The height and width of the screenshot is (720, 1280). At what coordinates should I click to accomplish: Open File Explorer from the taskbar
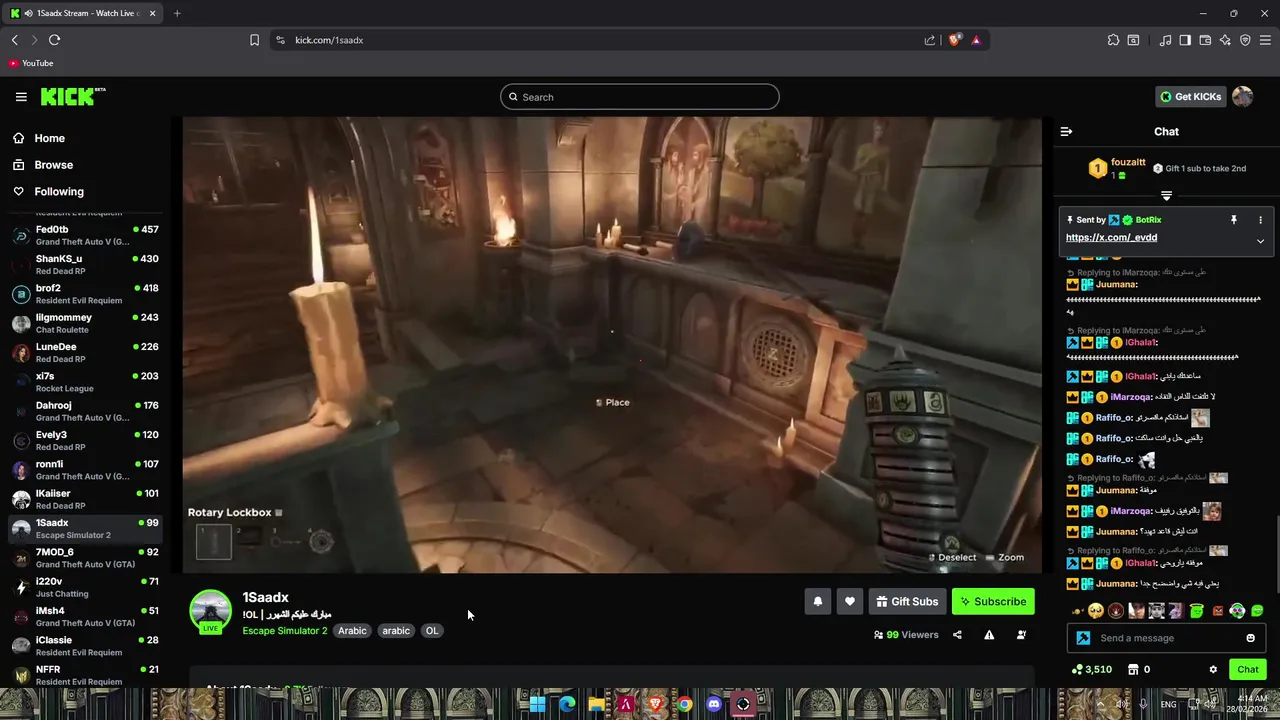[597, 704]
